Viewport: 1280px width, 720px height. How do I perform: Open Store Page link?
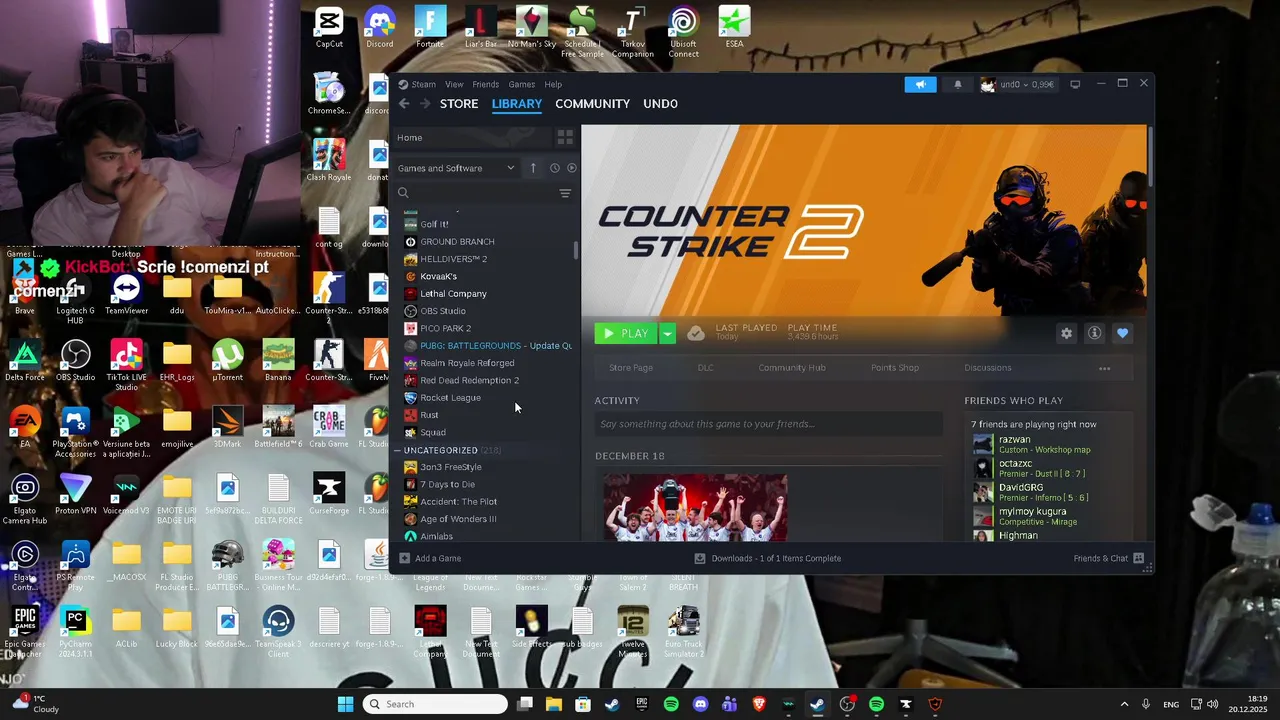tap(631, 368)
